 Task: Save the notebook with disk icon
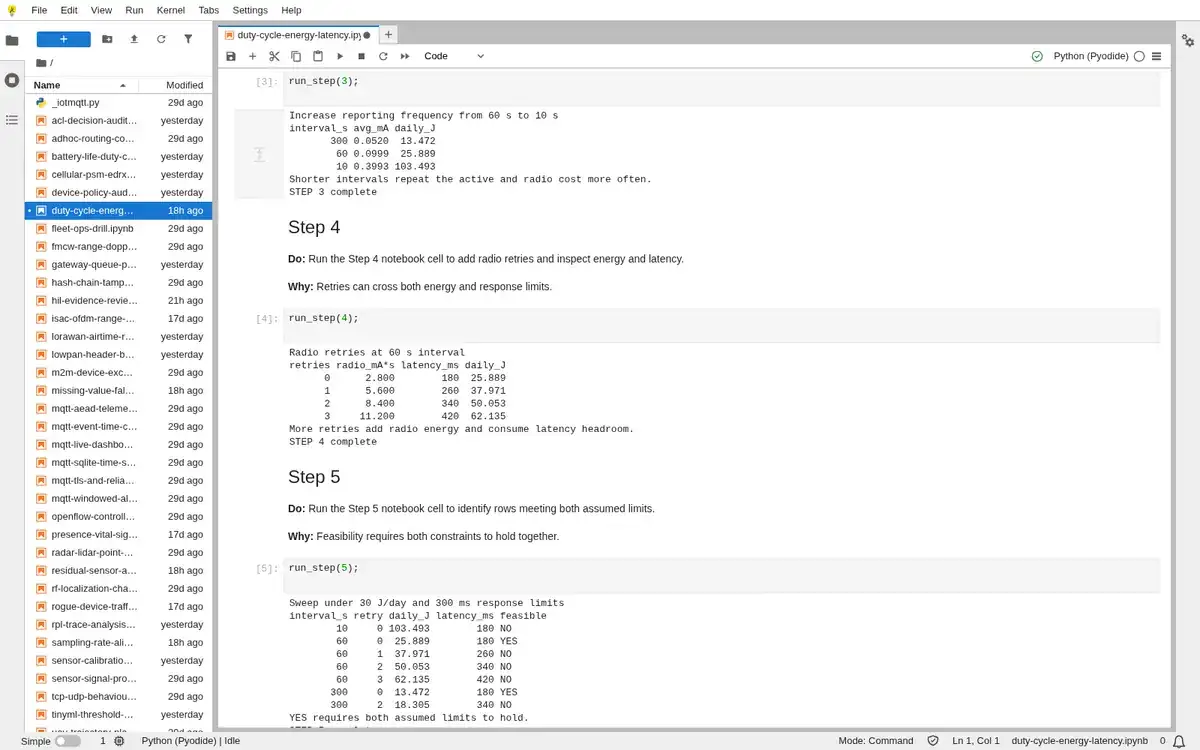231,56
